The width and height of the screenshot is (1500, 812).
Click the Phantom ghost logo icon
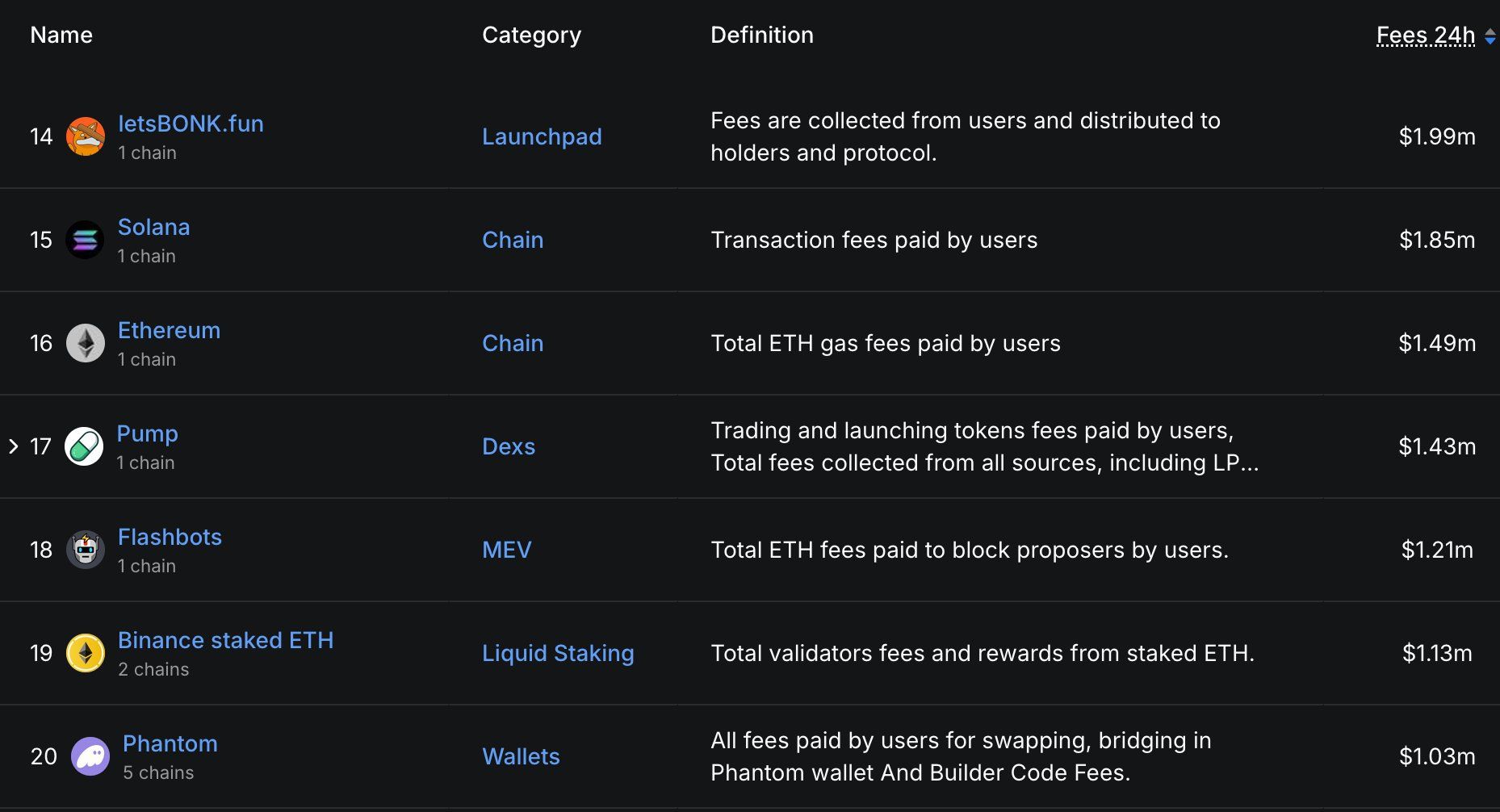click(90, 756)
